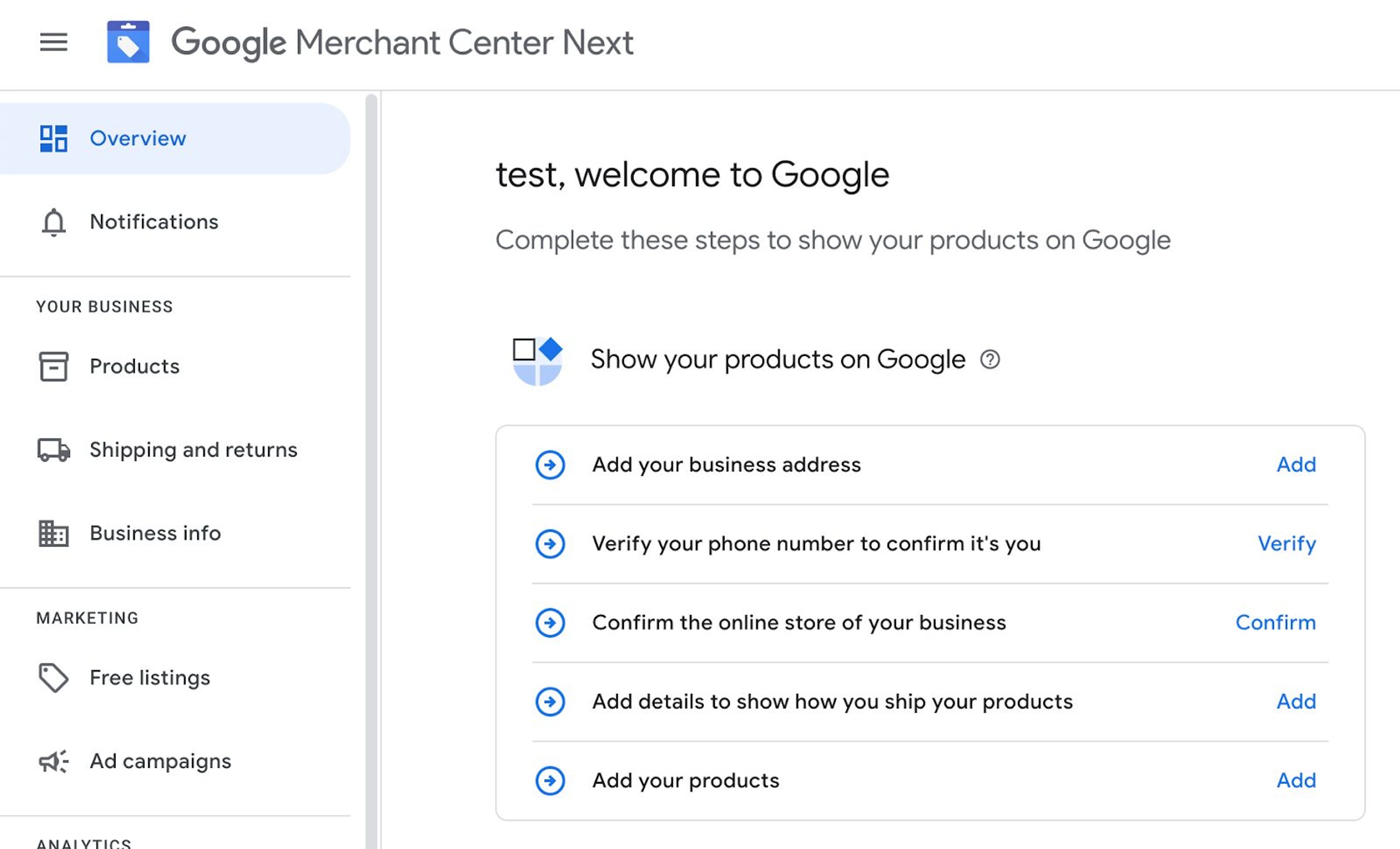This screenshot has height=849, width=1400.
Task: Click arrow icon beside Verify your phone number
Action: pyautogui.click(x=550, y=544)
